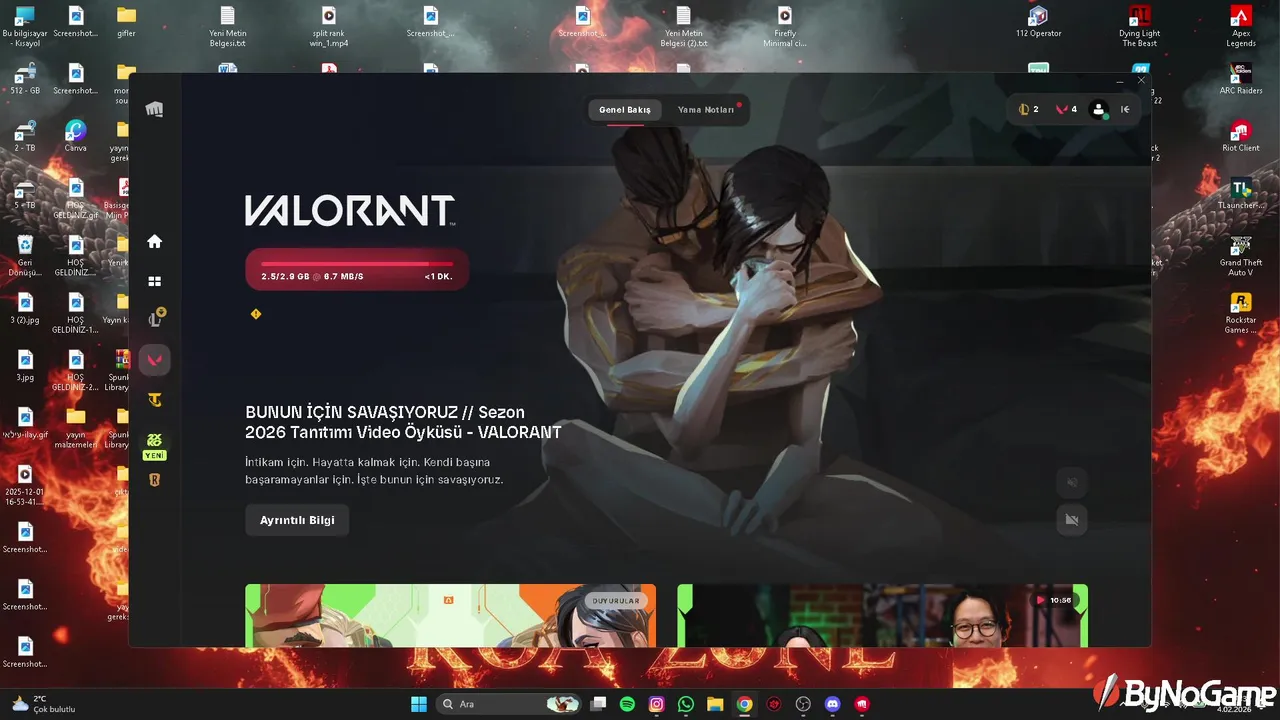Open Teamfight Tactics from the sidebar
This screenshot has width=1280, height=720.
coord(154,400)
